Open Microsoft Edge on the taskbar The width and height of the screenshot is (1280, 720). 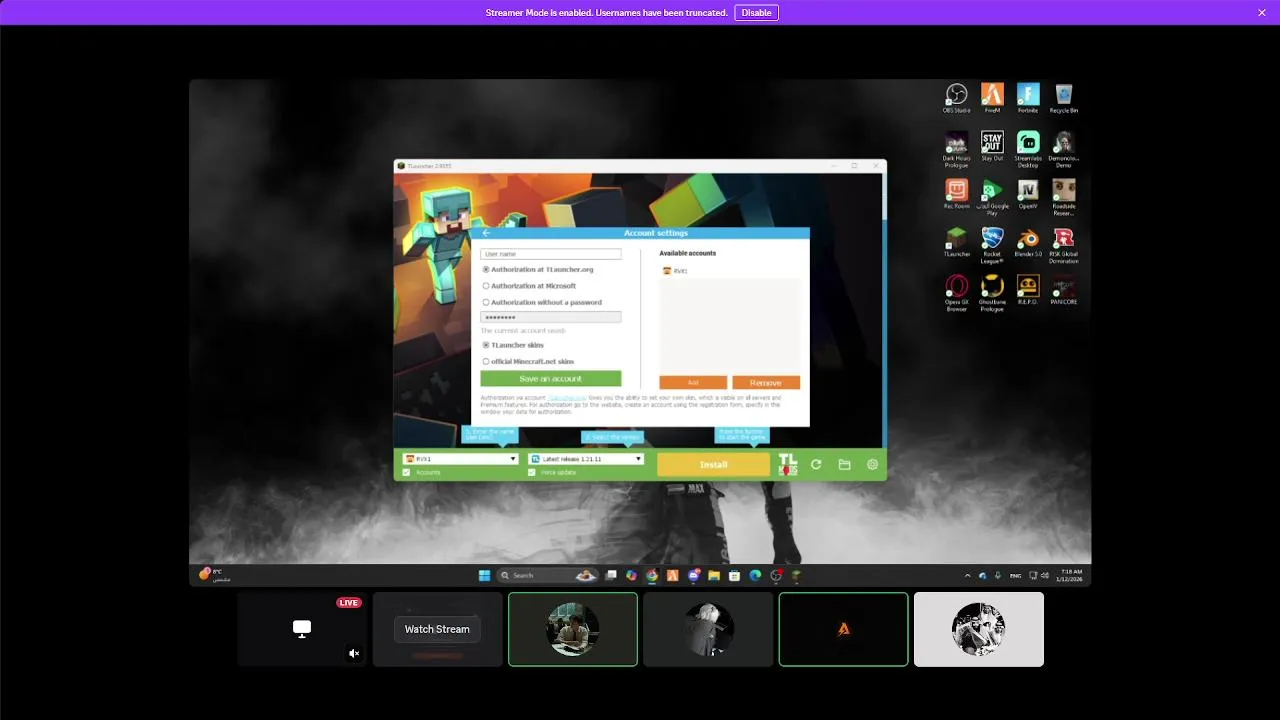pos(755,575)
